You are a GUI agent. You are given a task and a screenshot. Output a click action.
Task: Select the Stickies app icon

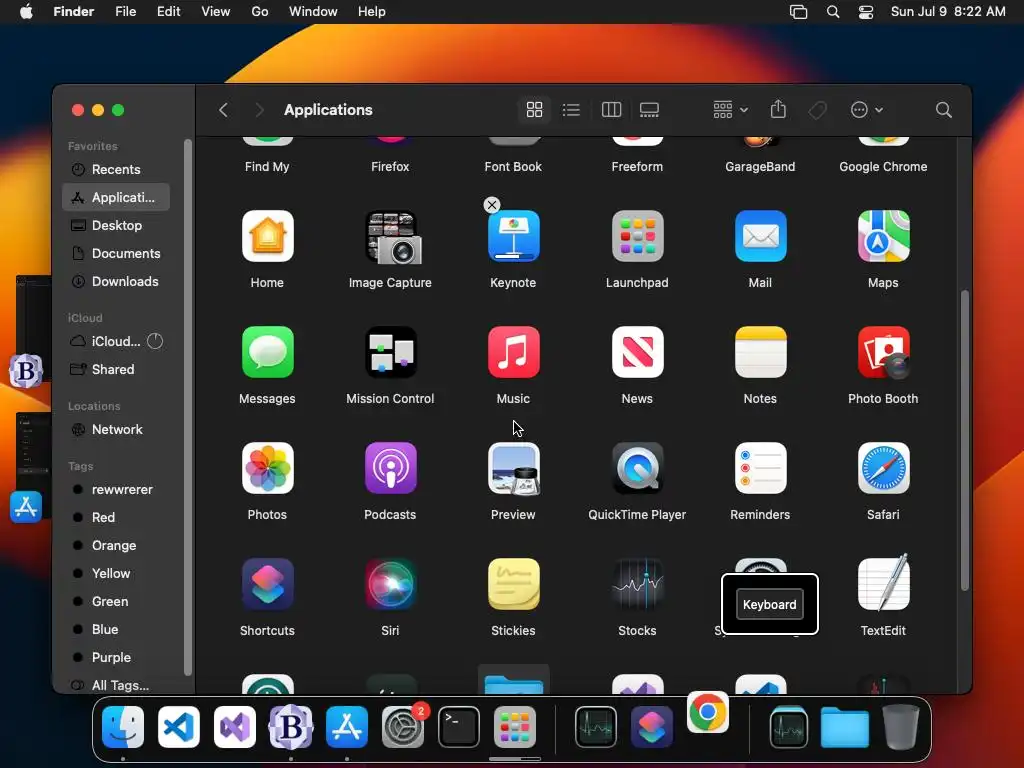[x=513, y=584]
